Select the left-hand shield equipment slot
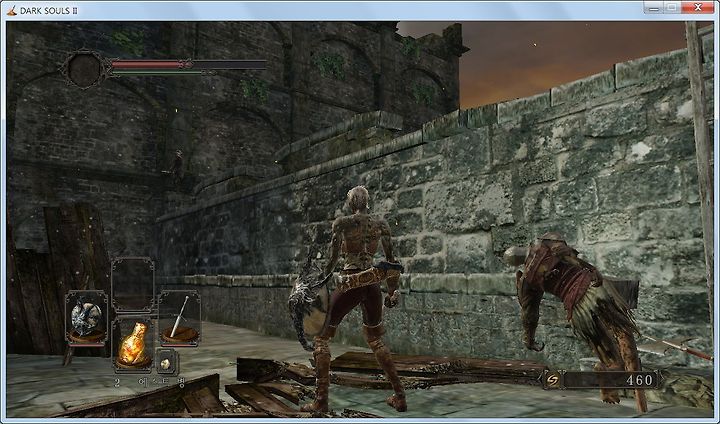The height and width of the screenshot is (424, 720). tap(86, 317)
